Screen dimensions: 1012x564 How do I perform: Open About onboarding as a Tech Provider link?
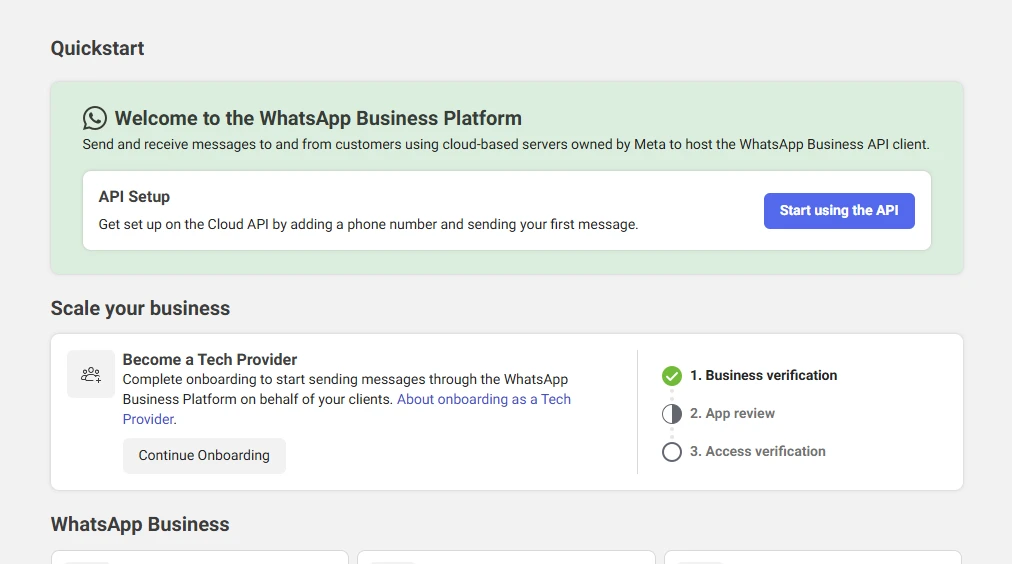click(347, 409)
